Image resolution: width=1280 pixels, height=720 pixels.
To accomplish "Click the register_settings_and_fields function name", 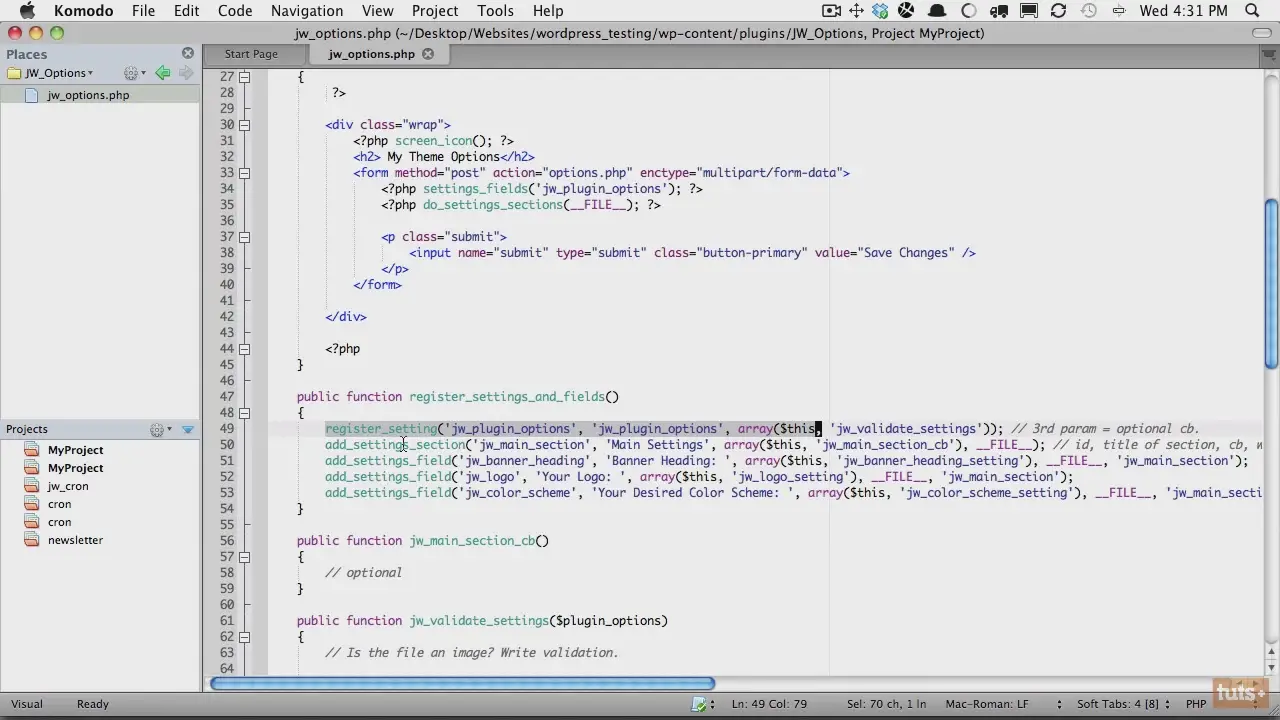I will coord(507,397).
